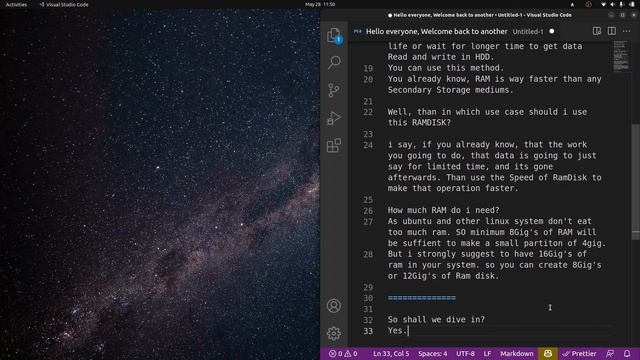Image resolution: width=640 pixels, height=360 pixels.
Task: Click the Prettier status bar item
Action: (x=579, y=354)
